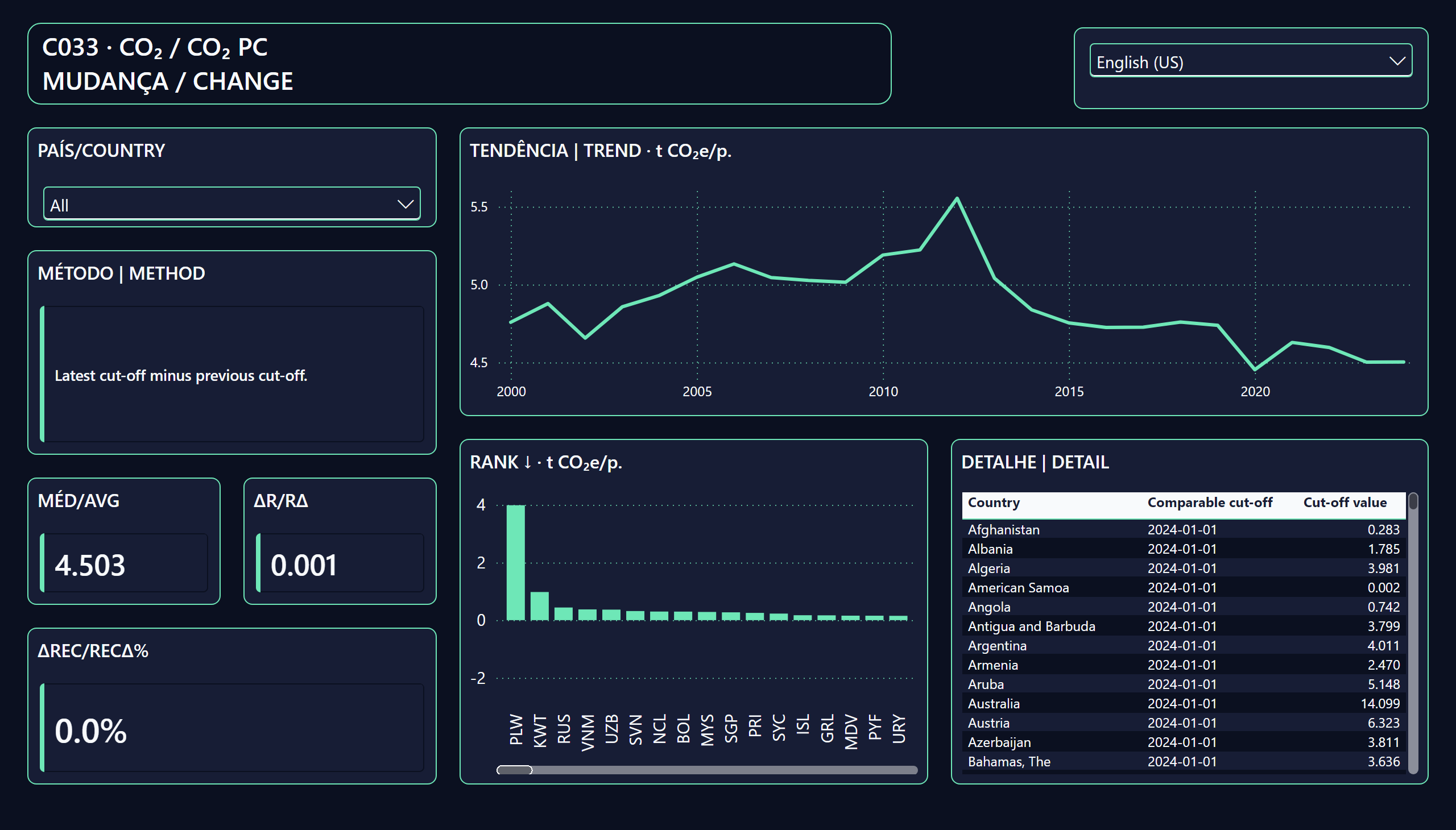
Task: Select the Australia row in the detail table
Action: [1184, 703]
